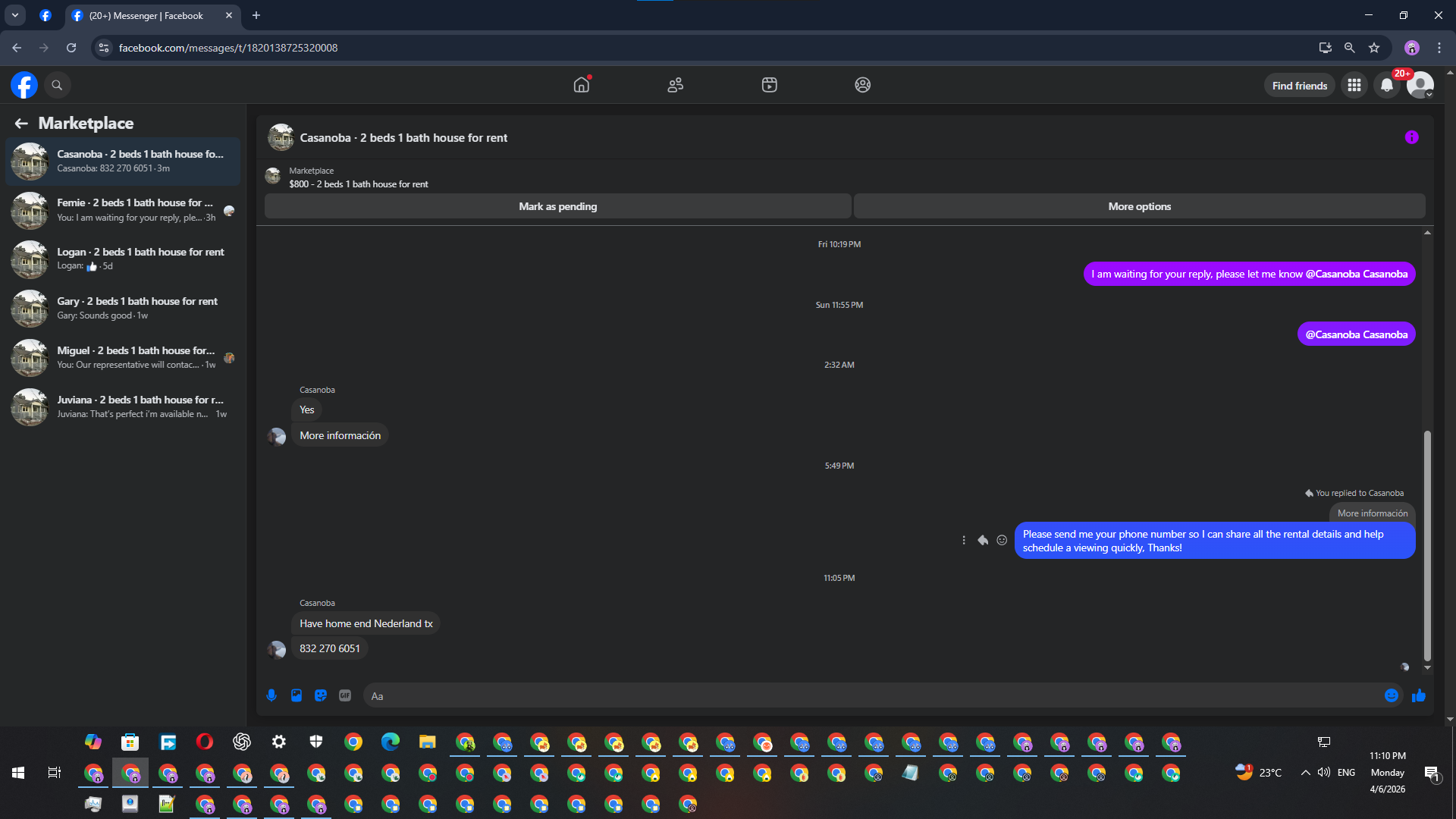Open the browser zoom magnifier icon
Viewport: 1456px width, 819px height.
click(x=1350, y=48)
